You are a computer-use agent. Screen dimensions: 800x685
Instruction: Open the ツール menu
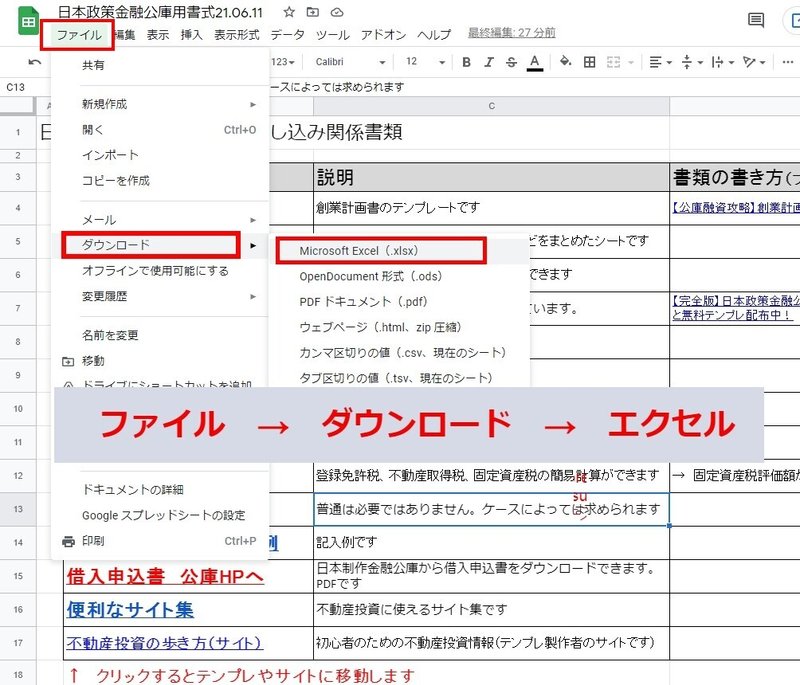[x=332, y=35]
